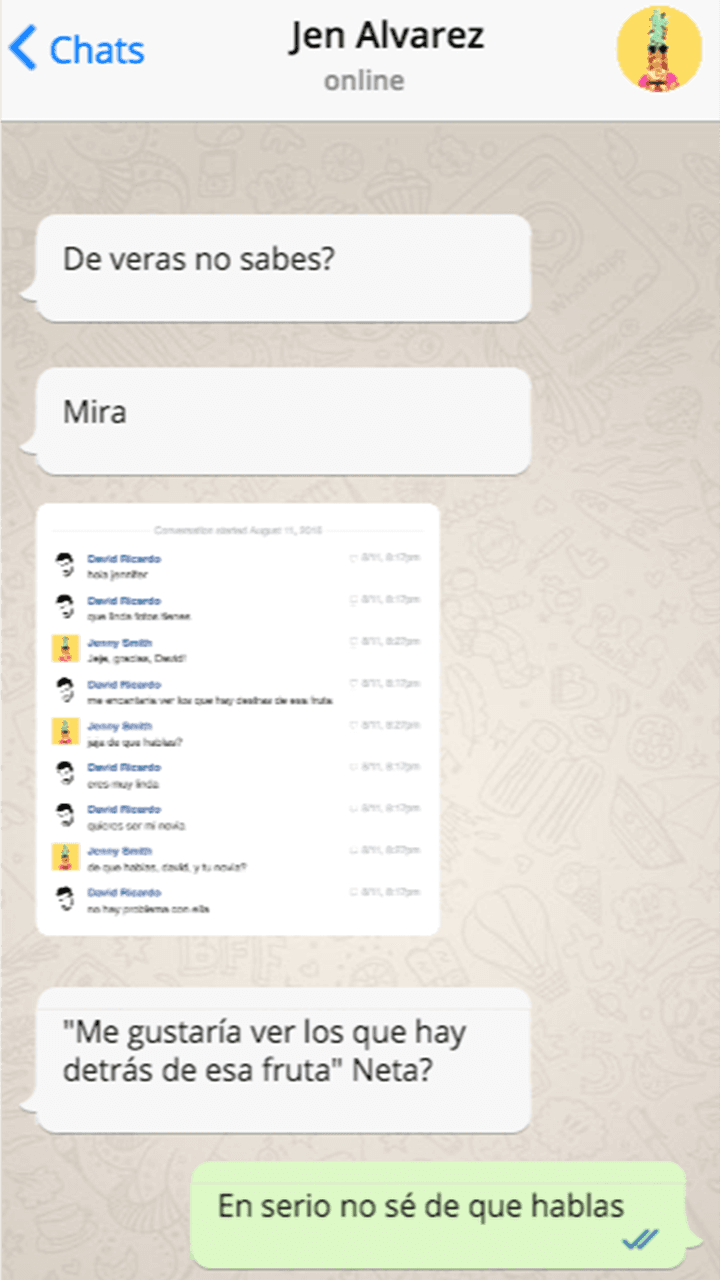Click David Ricardo's name above "quieres ser mi novia"
This screenshot has width=720, height=1280.
pos(124,809)
